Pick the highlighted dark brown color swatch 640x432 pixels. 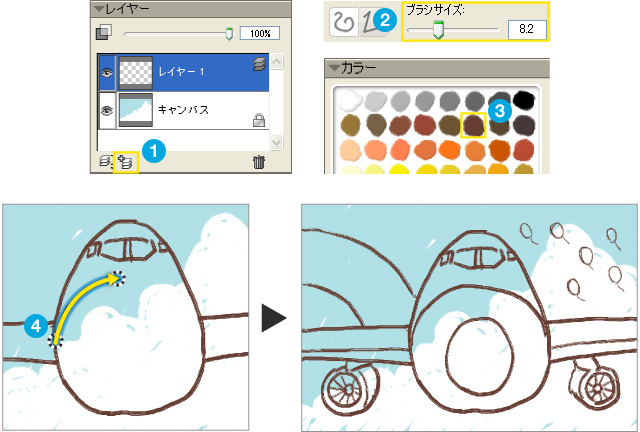click(x=473, y=125)
